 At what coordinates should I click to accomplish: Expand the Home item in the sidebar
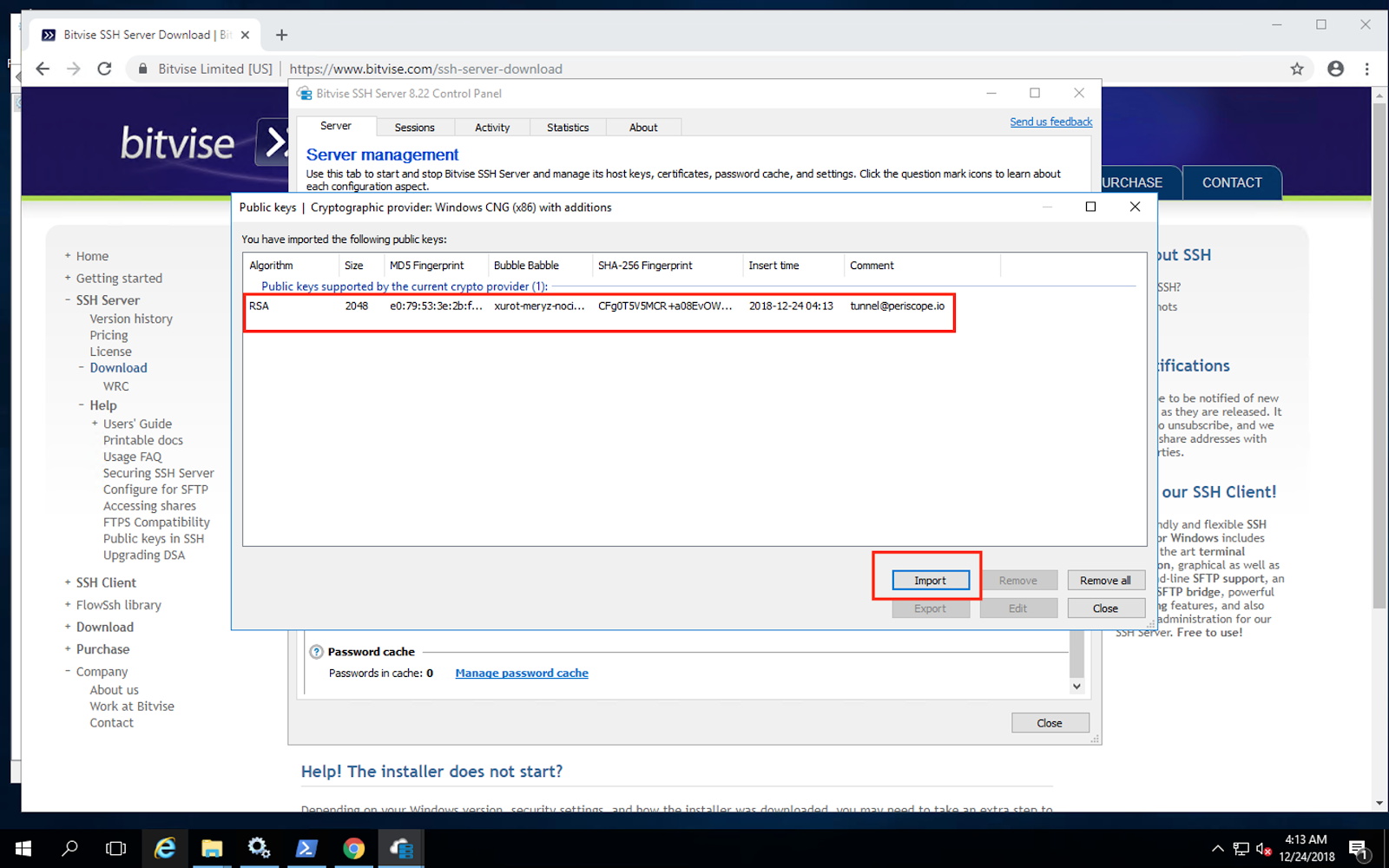coord(68,256)
